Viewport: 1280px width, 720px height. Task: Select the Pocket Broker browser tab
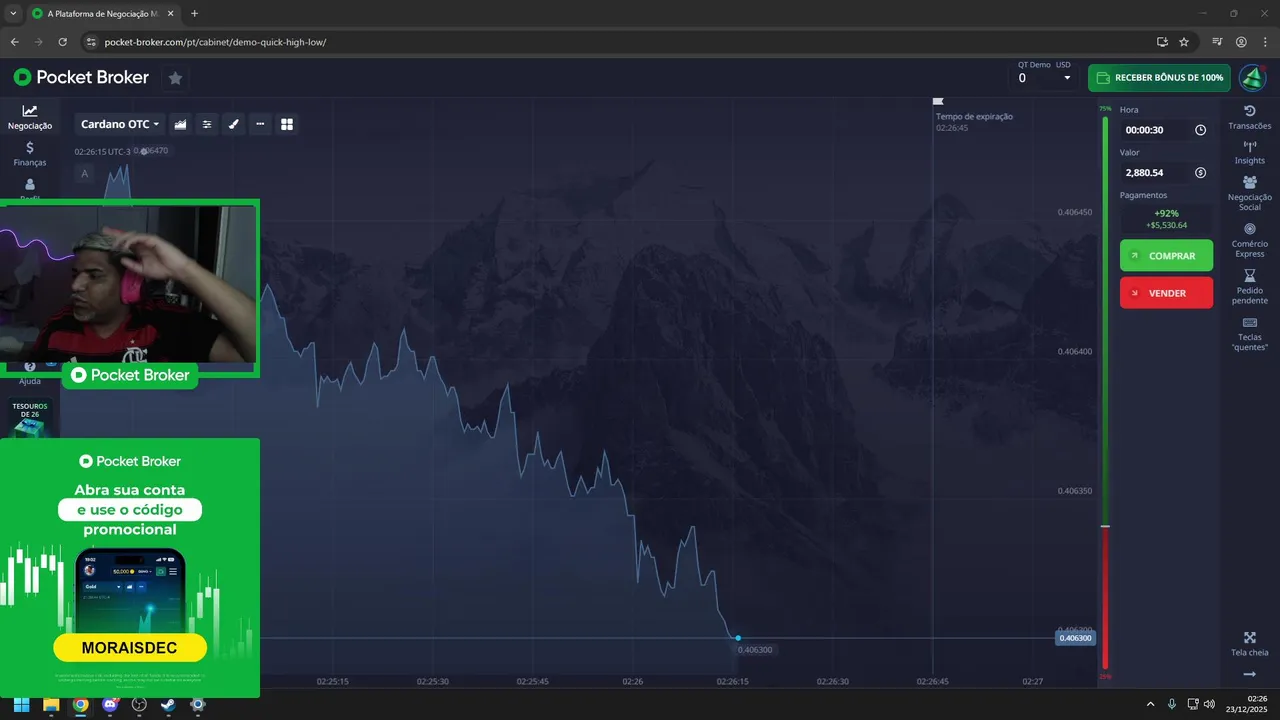[102, 14]
